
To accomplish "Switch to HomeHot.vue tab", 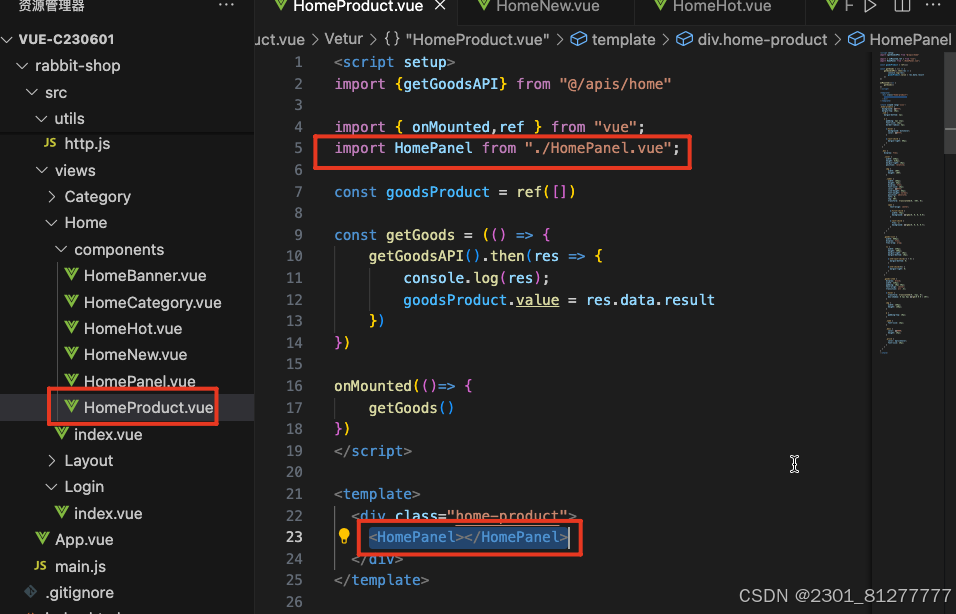I will (722, 6).
